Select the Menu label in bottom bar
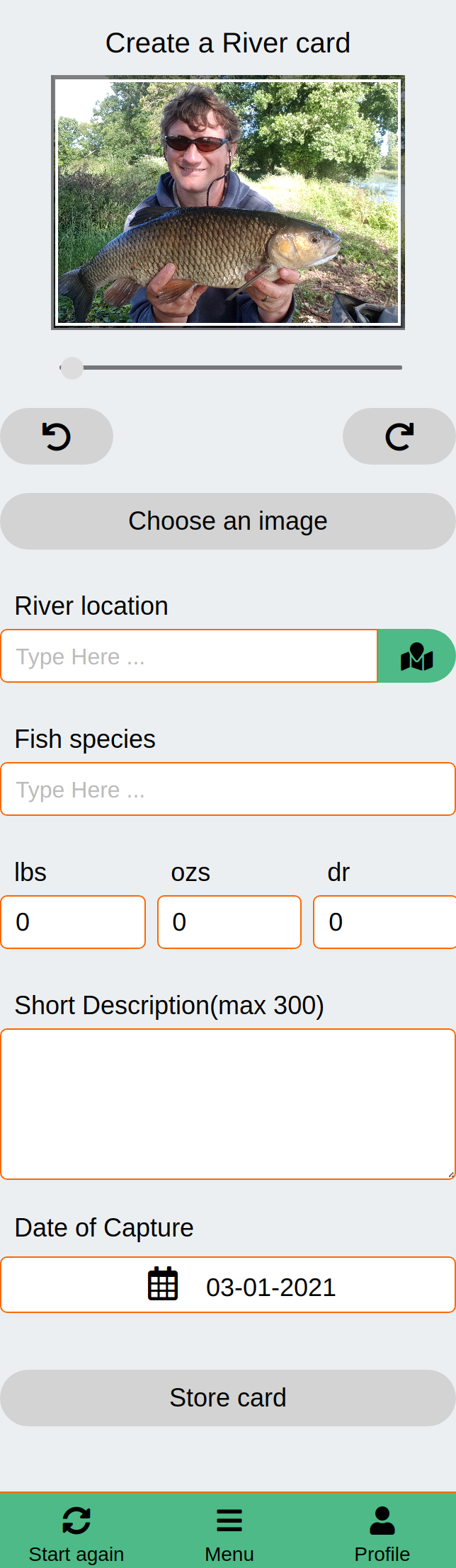The width and height of the screenshot is (456, 1568). [229, 1554]
